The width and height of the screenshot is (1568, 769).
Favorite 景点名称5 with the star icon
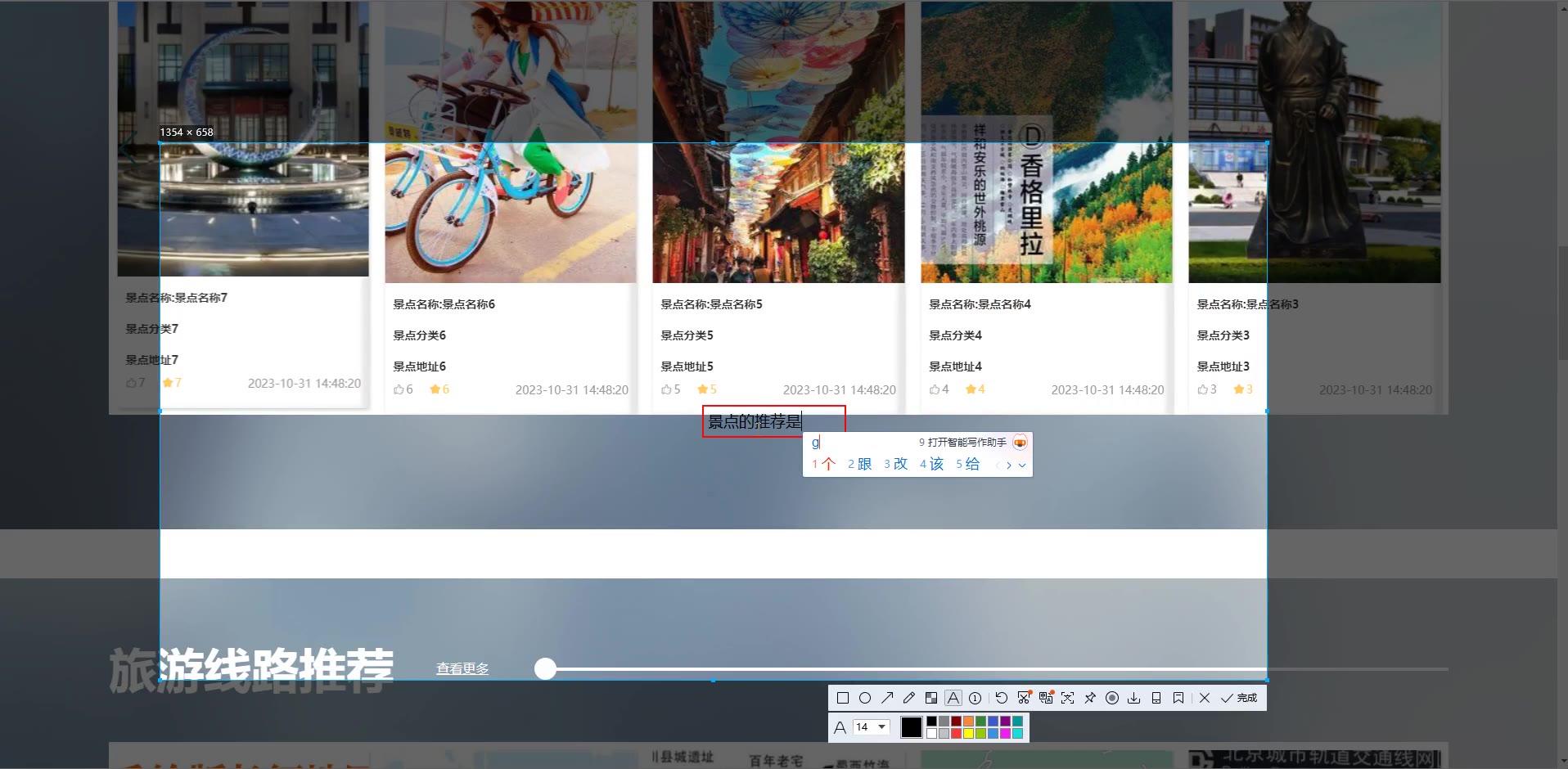click(702, 389)
